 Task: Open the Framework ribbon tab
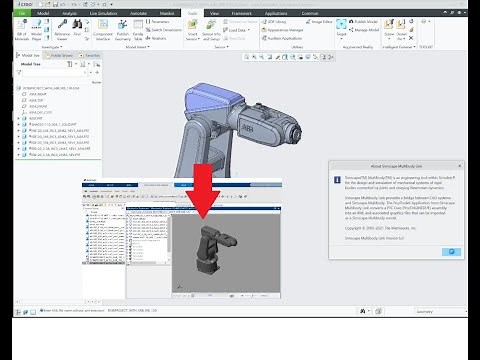pos(242,13)
